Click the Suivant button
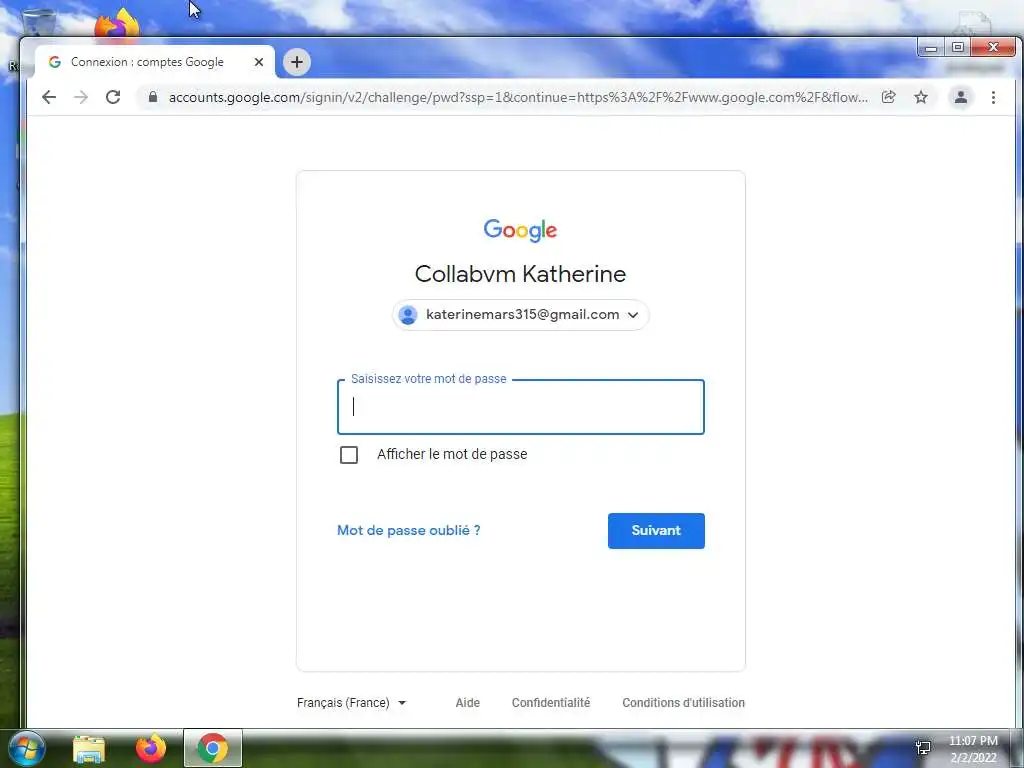The image size is (1024, 768). click(656, 531)
